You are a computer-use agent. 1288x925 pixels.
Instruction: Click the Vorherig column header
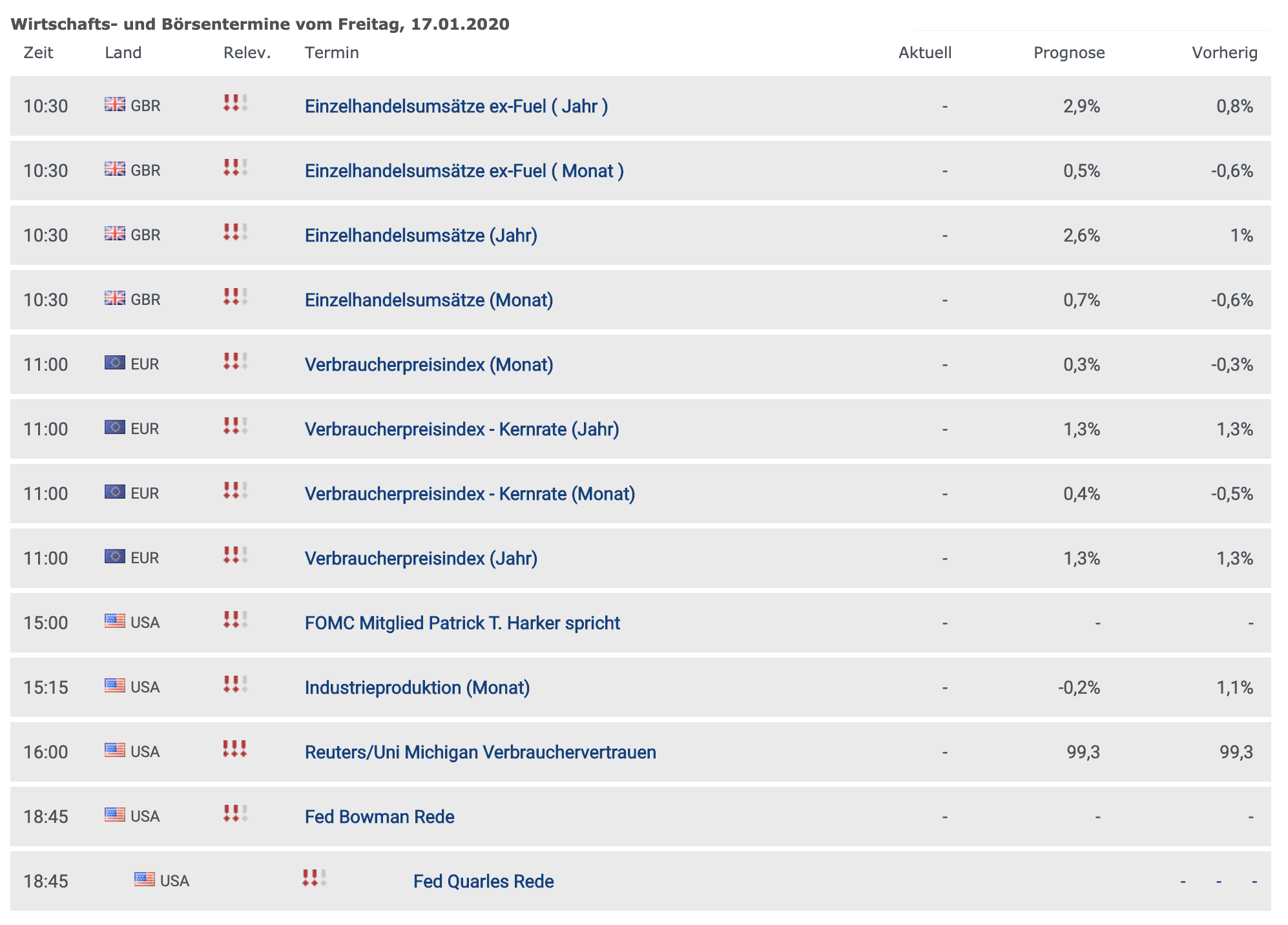[x=1225, y=52]
